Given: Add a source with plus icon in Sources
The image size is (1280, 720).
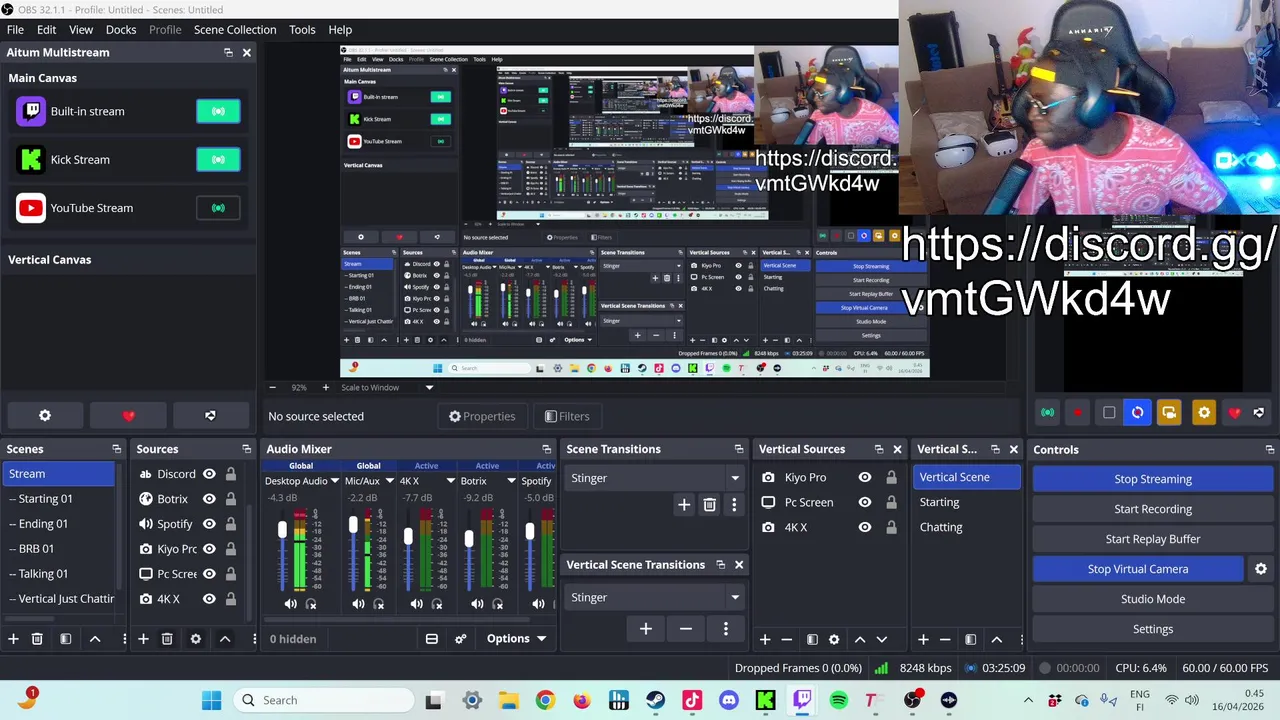Looking at the screenshot, I should [143, 639].
